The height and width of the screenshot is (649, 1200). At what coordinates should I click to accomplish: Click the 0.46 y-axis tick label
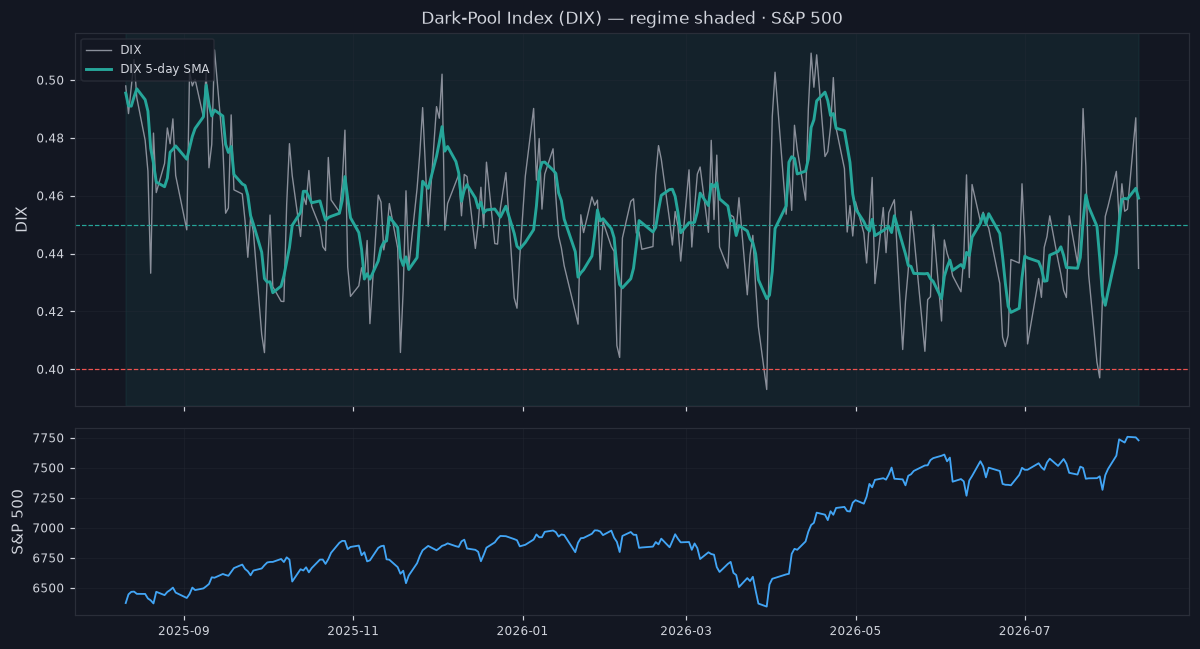[x=52, y=196]
